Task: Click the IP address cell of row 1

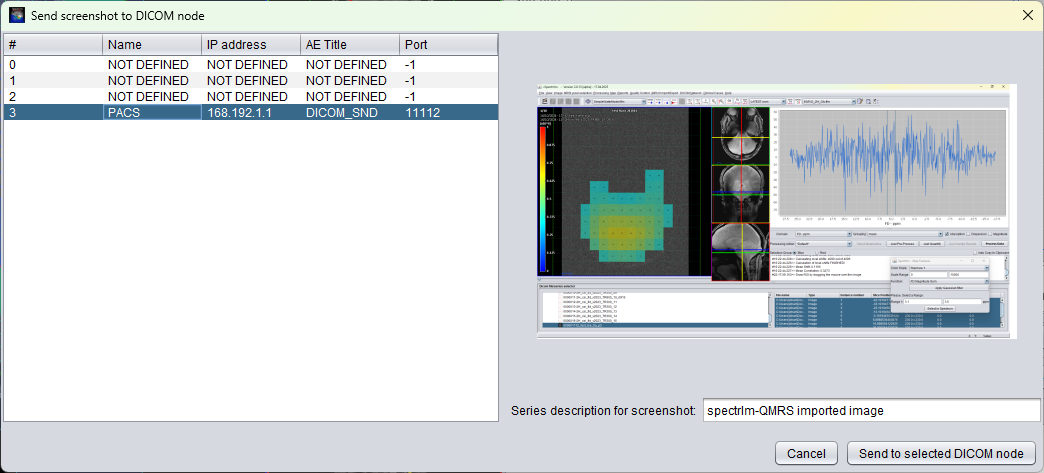Action: click(250, 81)
